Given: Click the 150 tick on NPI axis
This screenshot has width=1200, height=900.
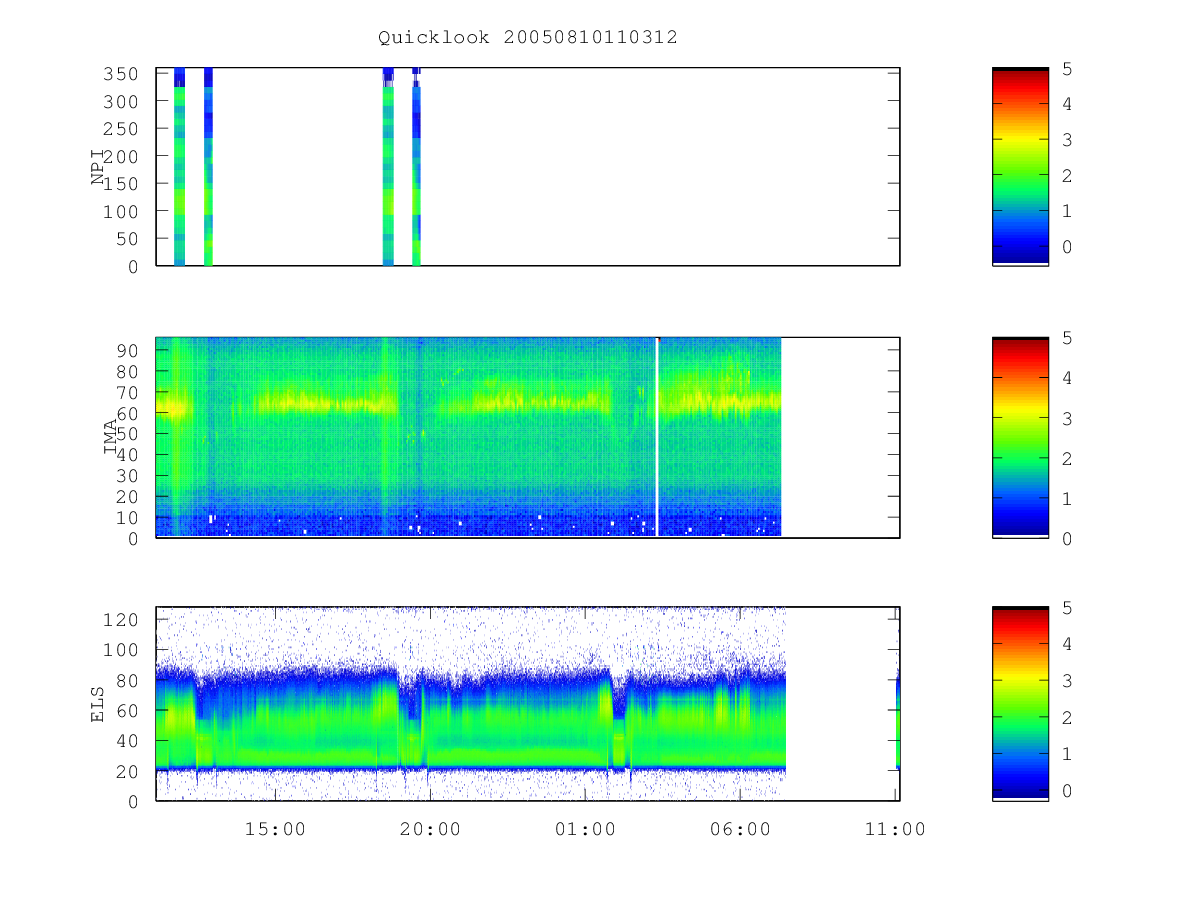Looking at the screenshot, I should click(121, 184).
